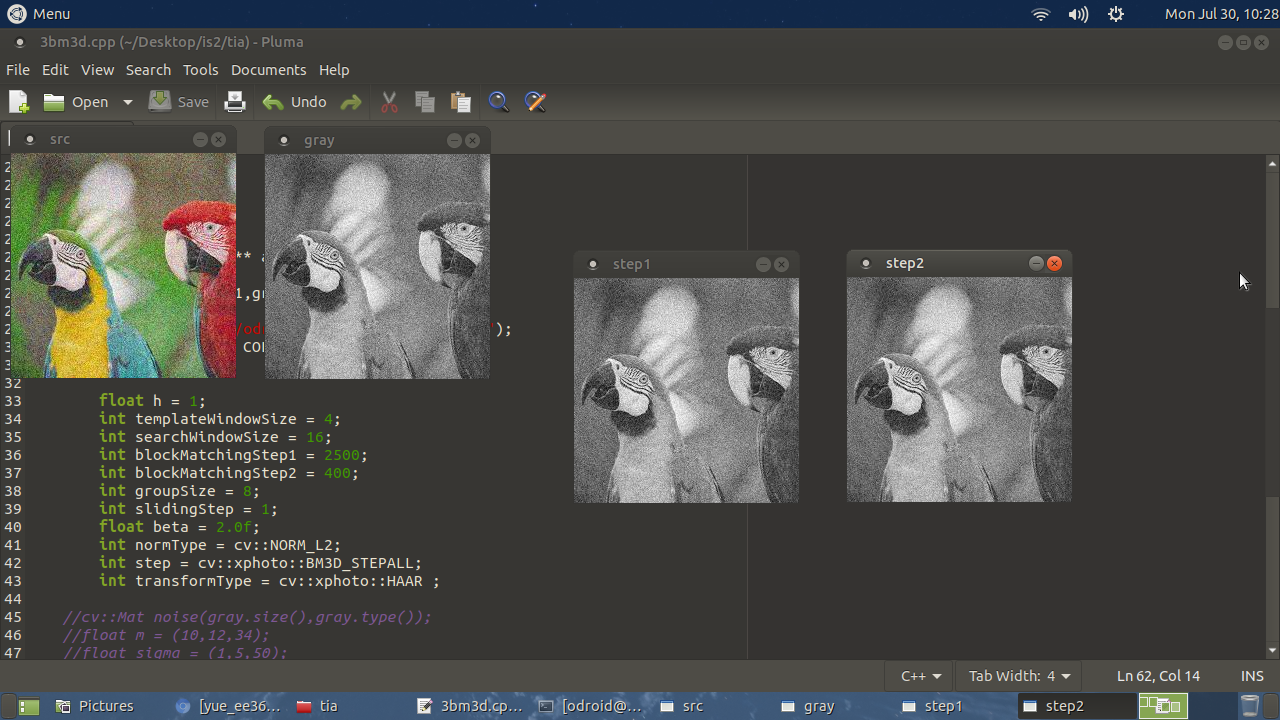Open the Edit menu
Viewport: 1280px width, 720px height.
(x=55, y=70)
